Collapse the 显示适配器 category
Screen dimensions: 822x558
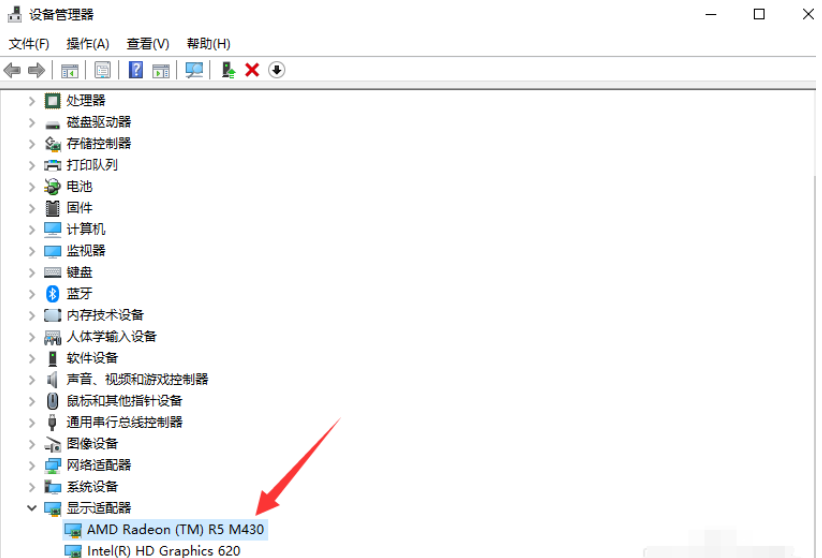(31, 508)
